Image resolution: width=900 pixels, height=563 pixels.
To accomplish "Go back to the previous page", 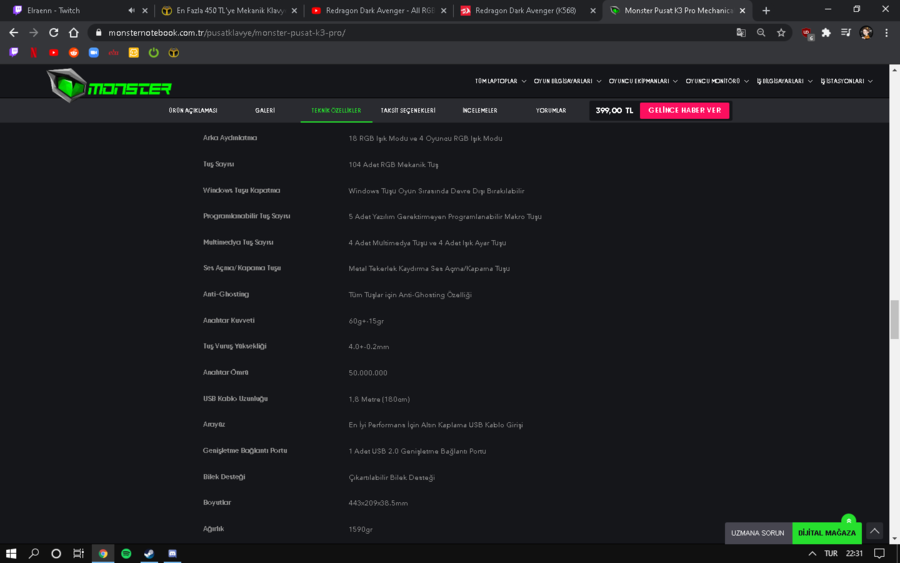I will click(x=14, y=33).
